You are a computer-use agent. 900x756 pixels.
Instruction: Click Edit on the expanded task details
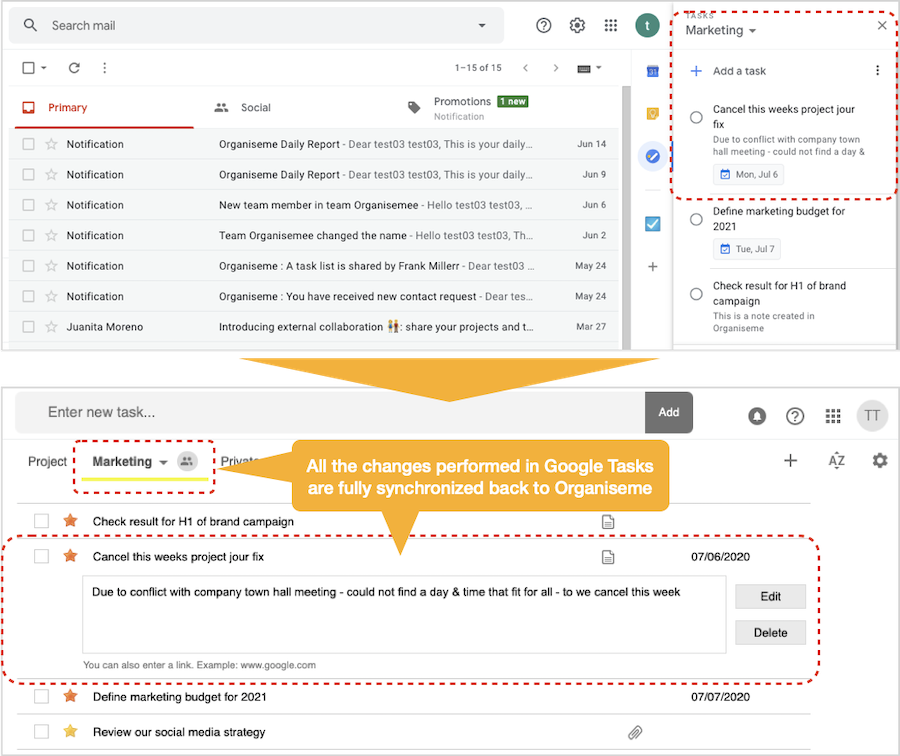click(x=770, y=596)
